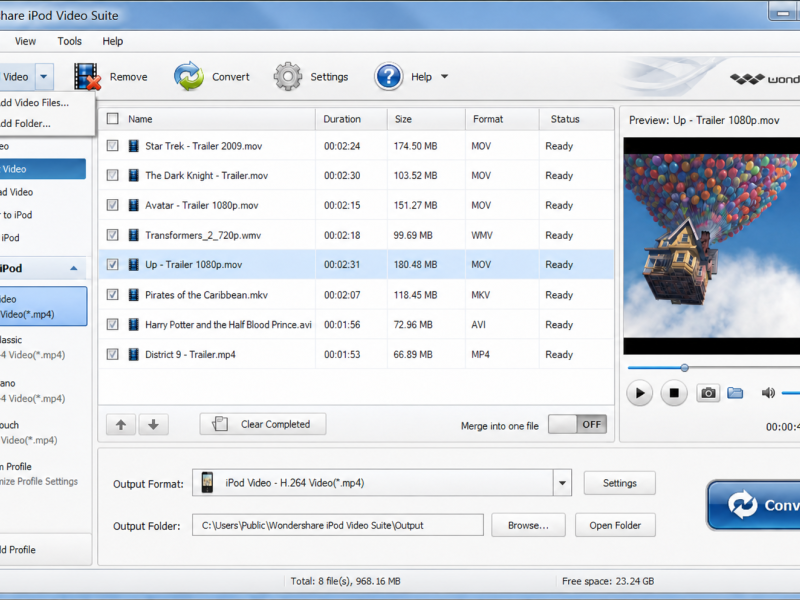This screenshot has width=800, height=600.
Task: Click Open Folder button
Action: click(615, 526)
